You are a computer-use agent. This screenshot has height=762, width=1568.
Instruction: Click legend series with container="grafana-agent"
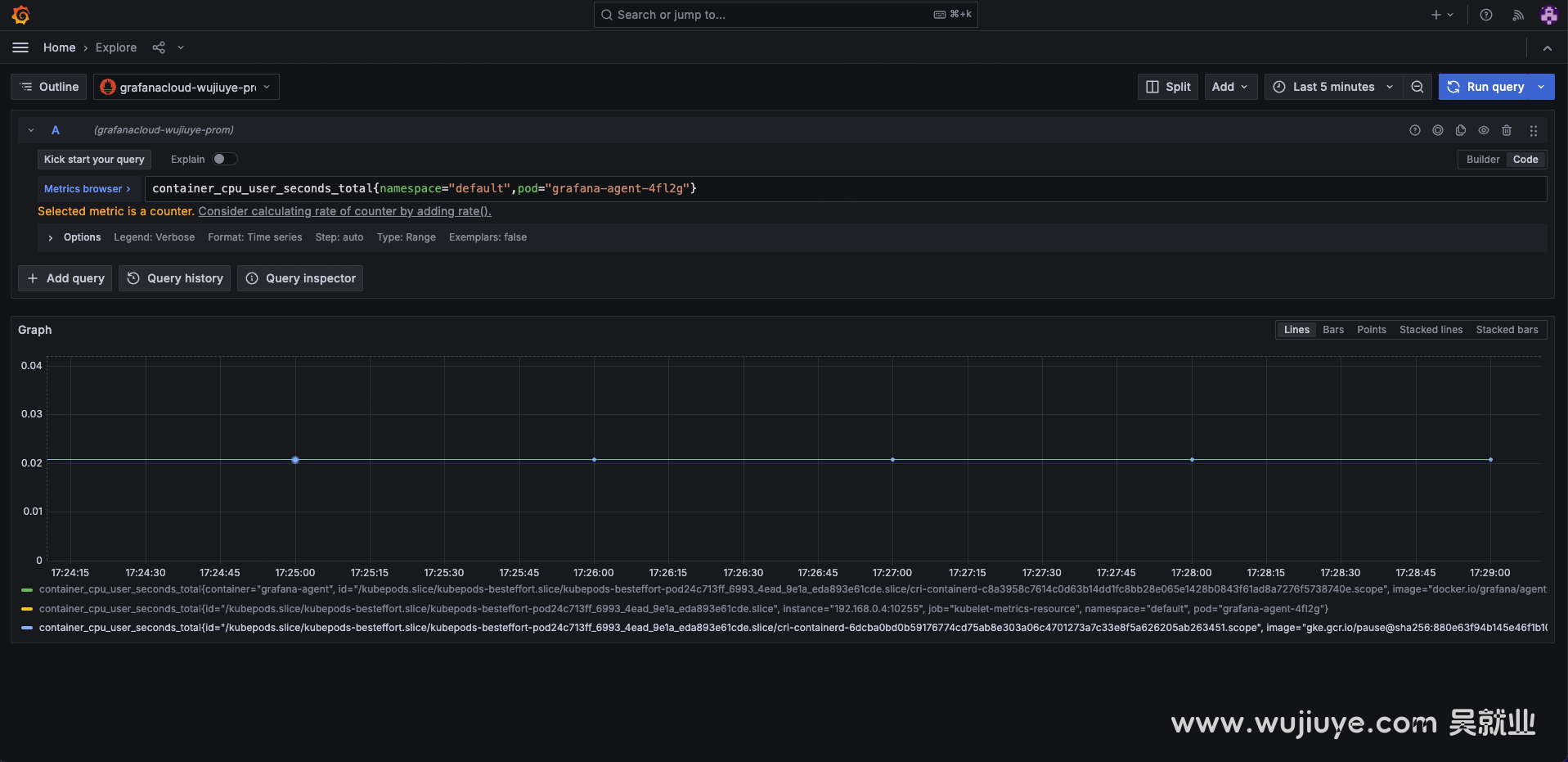point(793,589)
